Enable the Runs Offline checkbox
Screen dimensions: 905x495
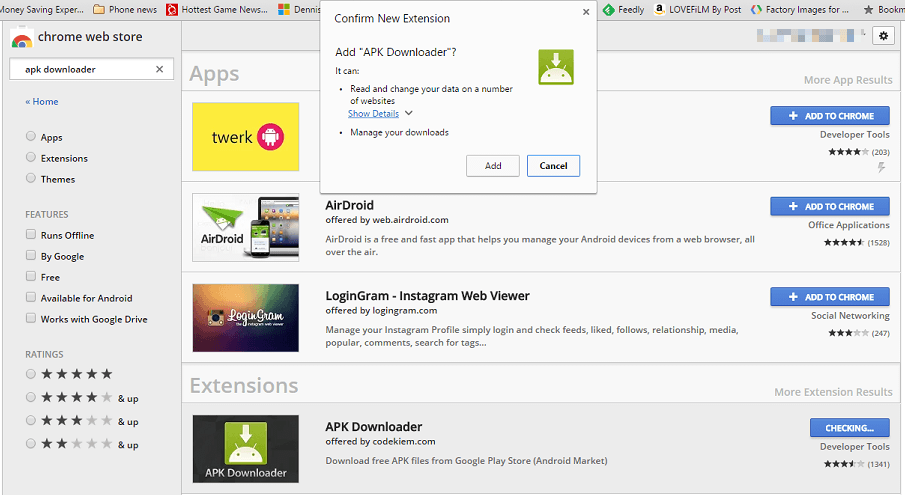coord(31,234)
